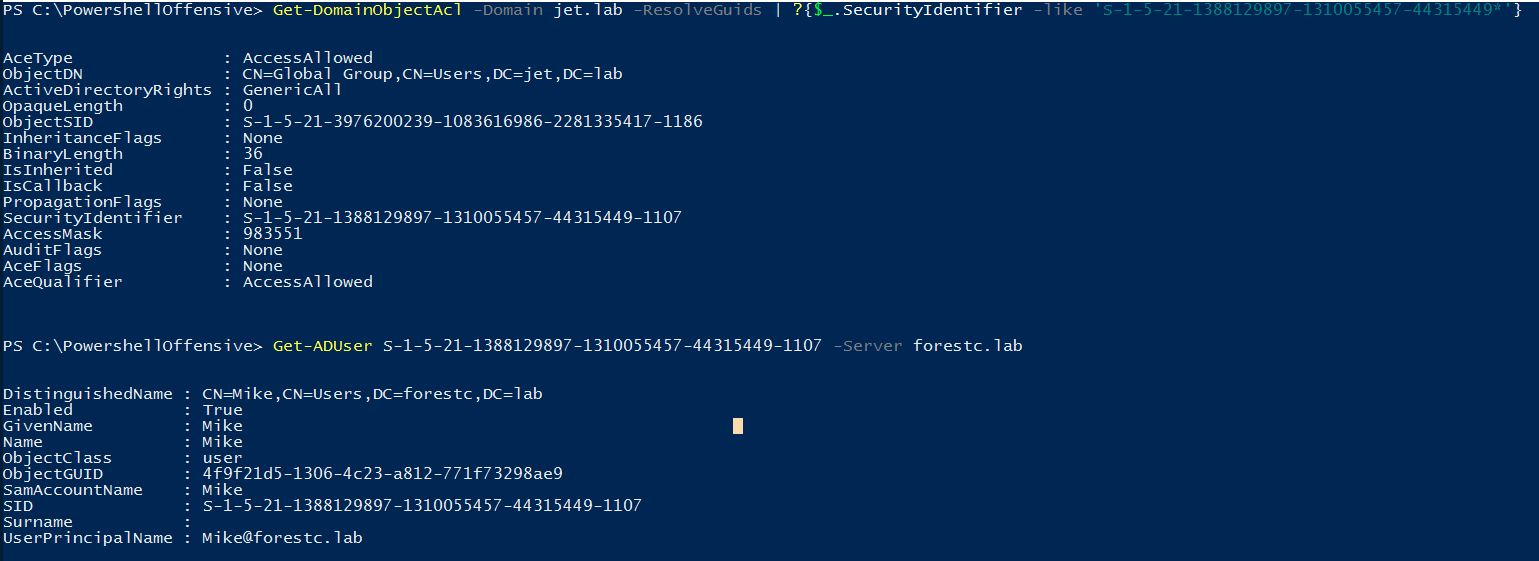Click the UserPrincipalName Mike@forestc.lab

(x=282, y=538)
